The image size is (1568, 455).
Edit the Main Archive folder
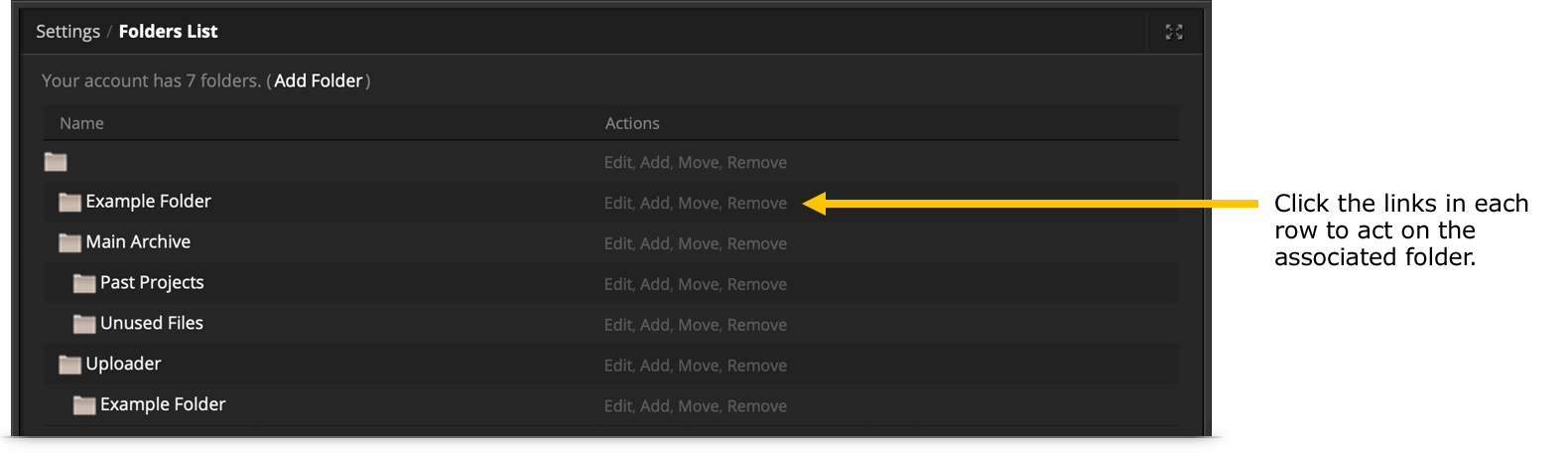click(617, 243)
